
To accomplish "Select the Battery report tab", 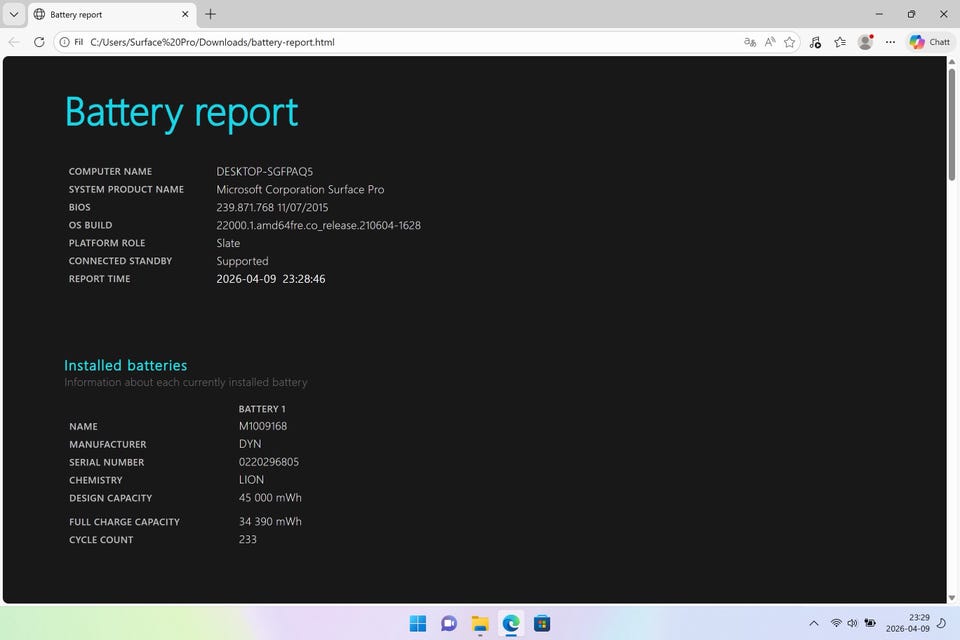I will pos(100,15).
